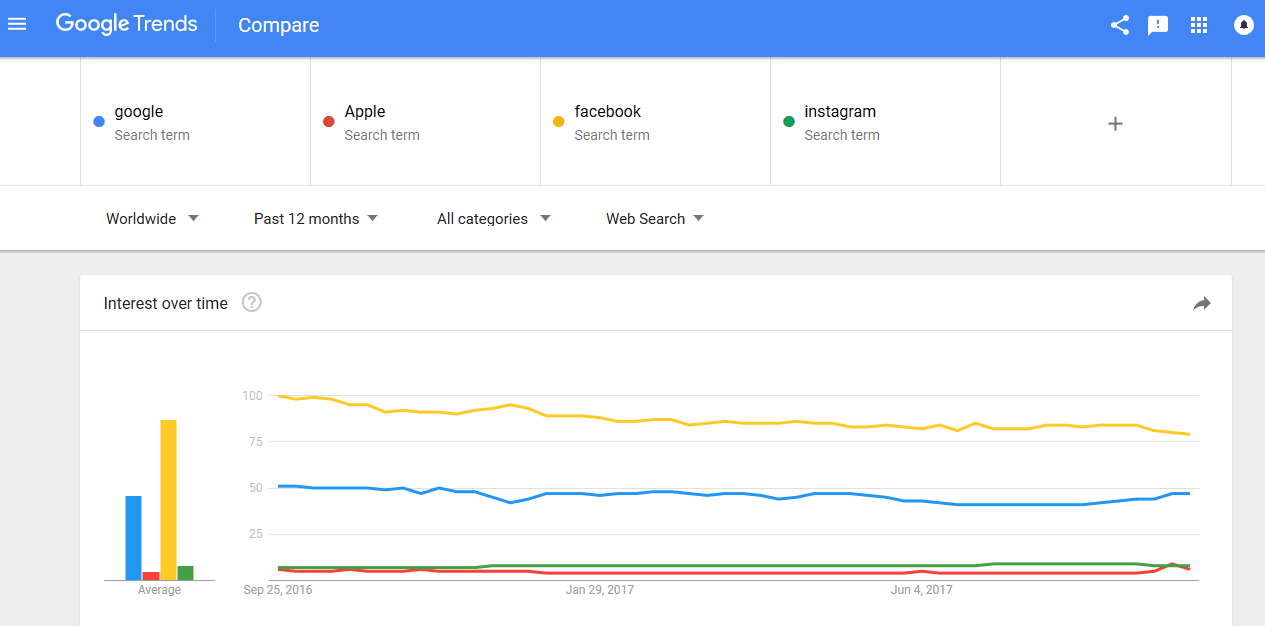Screen dimensions: 1265x626
Task: Click the yellow facebook average bar
Action: tap(168, 500)
